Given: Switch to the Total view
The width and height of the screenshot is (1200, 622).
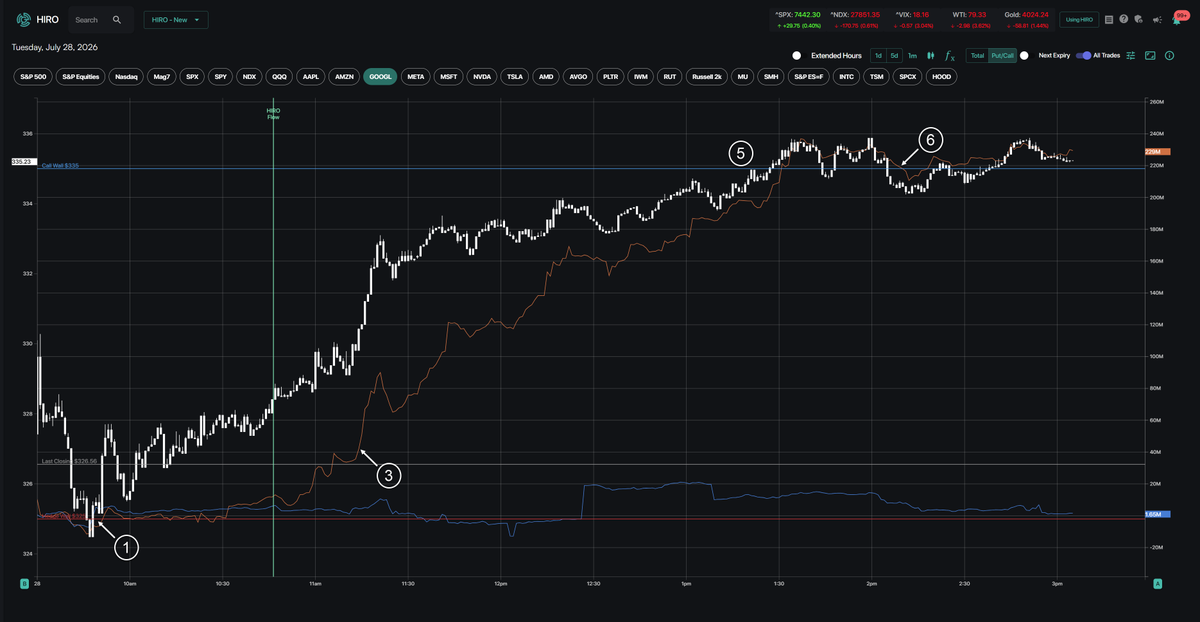Looking at the screenshot, I should tap(978, 56).
